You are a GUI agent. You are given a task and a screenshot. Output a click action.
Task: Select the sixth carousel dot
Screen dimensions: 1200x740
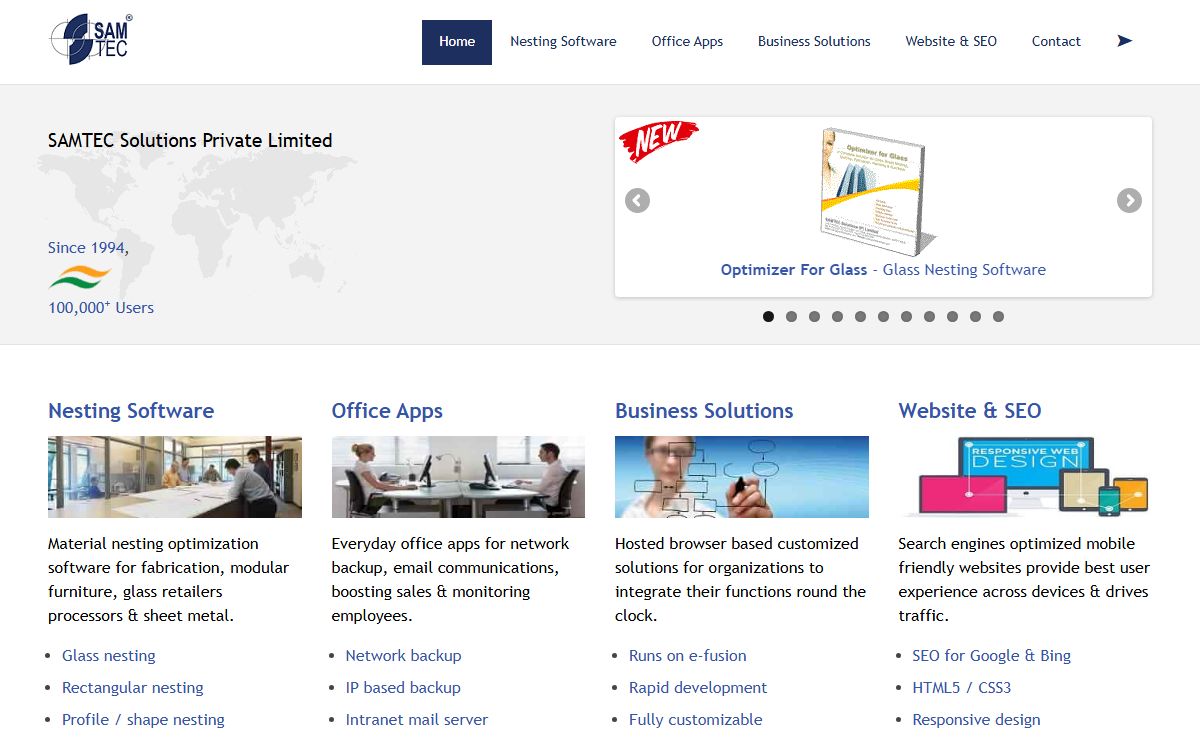[x=883, y=316]
